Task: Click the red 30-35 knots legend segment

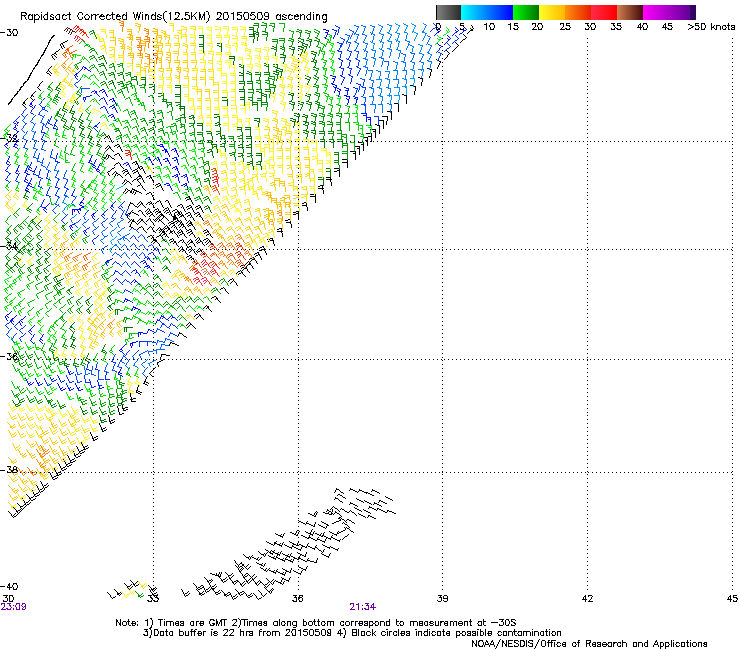Action: [x=604, y=12]
